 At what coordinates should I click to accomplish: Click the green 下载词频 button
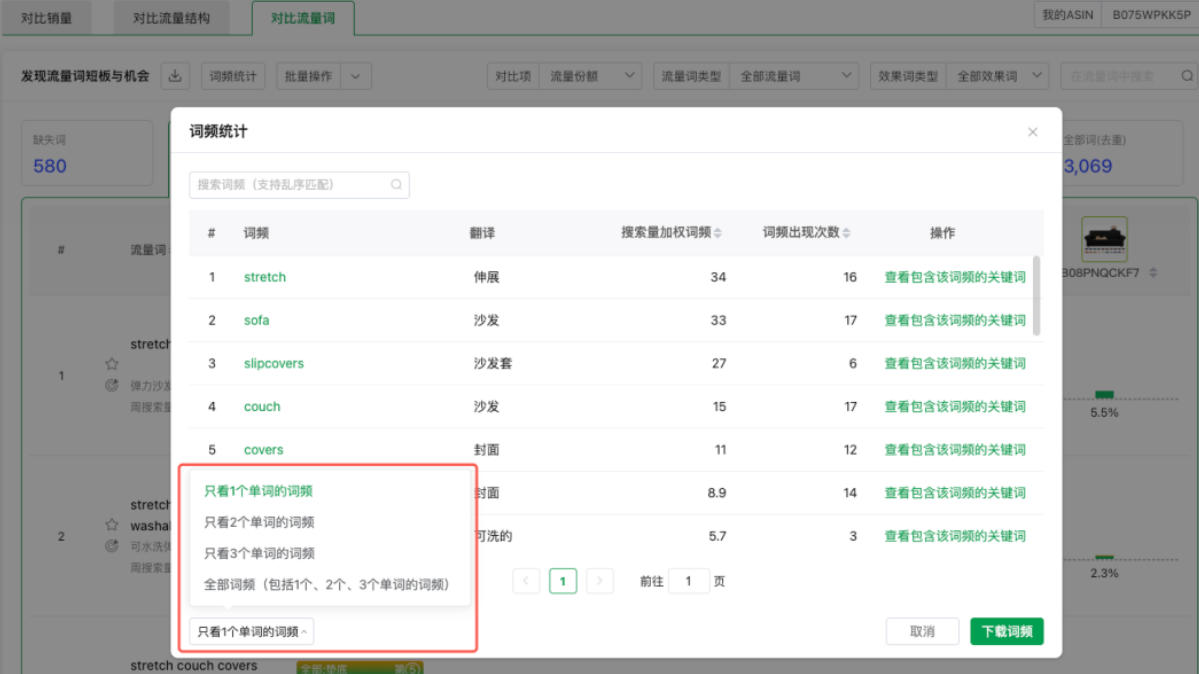[x=1006, y=631]
